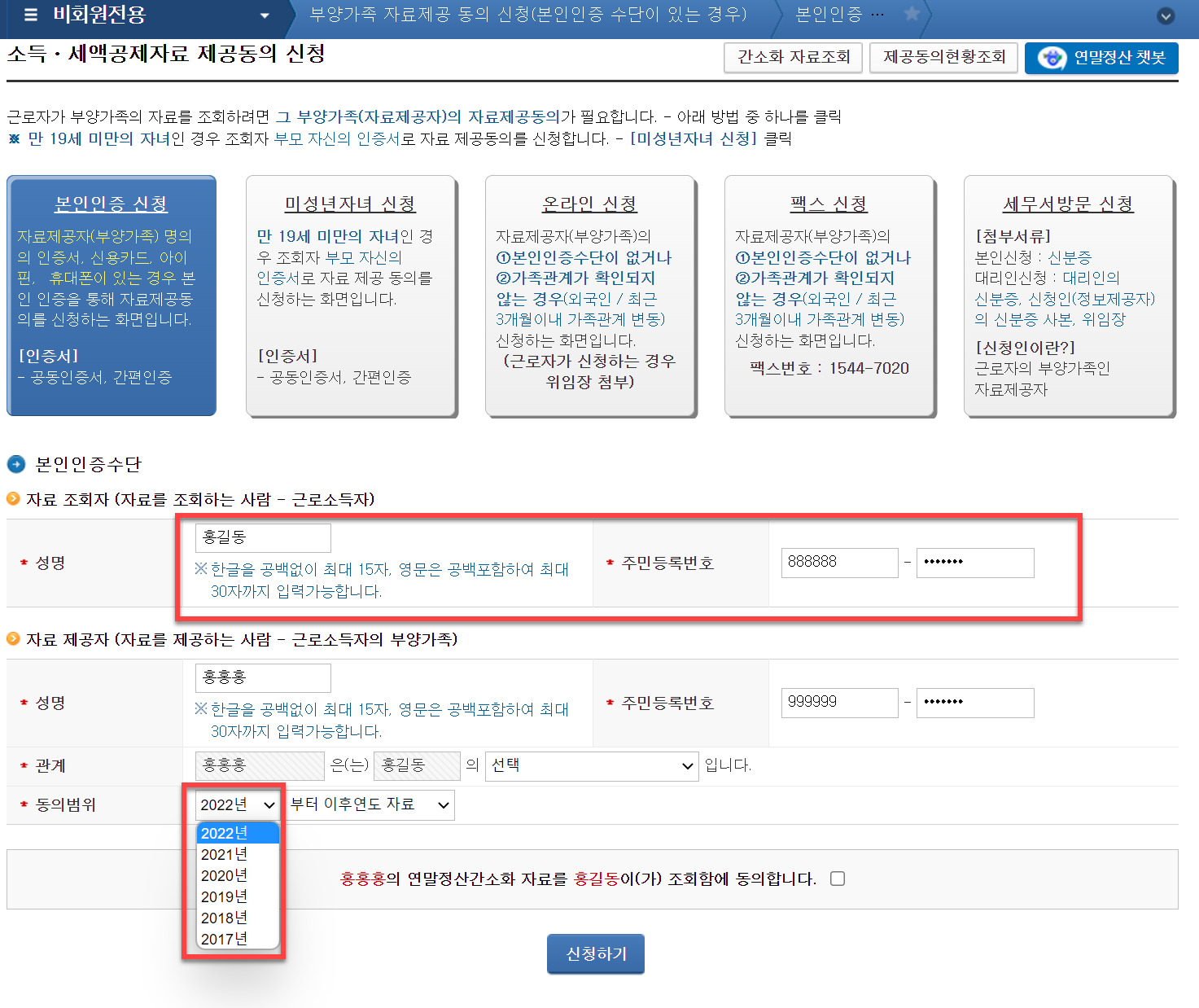
Task: Open the 부터 이후연도 자료 dropdown
Action: coord(369,804)
